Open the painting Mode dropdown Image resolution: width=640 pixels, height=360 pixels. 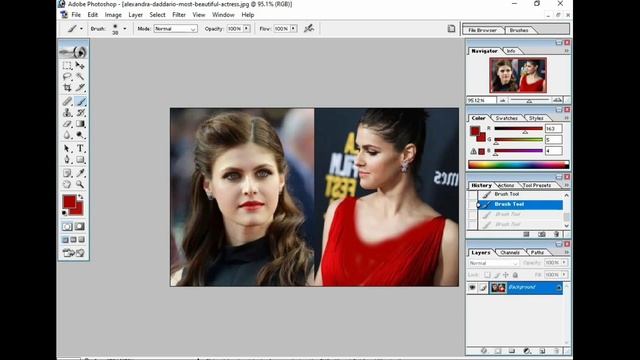(176, 29)
